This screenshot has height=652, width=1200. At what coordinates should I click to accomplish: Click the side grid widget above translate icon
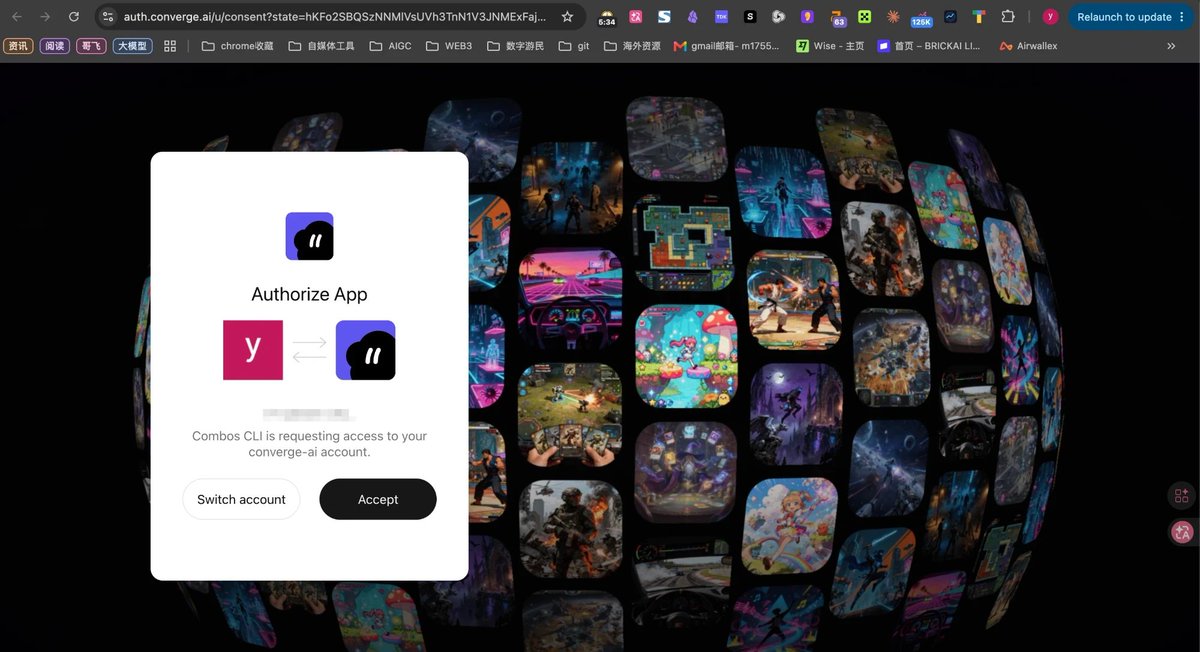[1182, 496]
